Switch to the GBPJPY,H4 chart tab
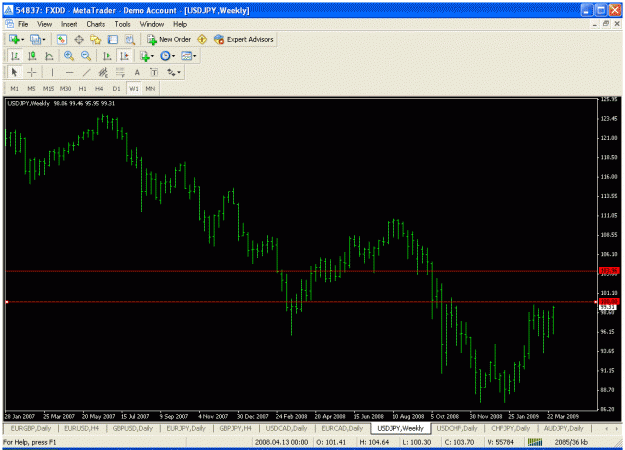 click(235, 428)
